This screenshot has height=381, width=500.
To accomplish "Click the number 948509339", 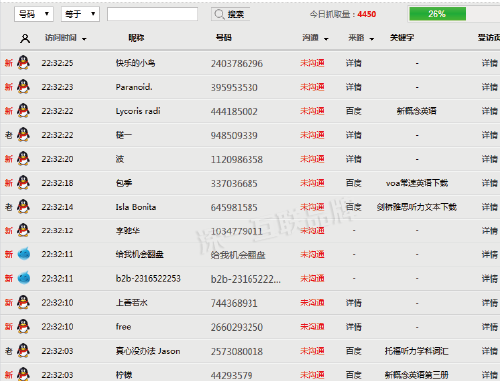I will 234,135.
